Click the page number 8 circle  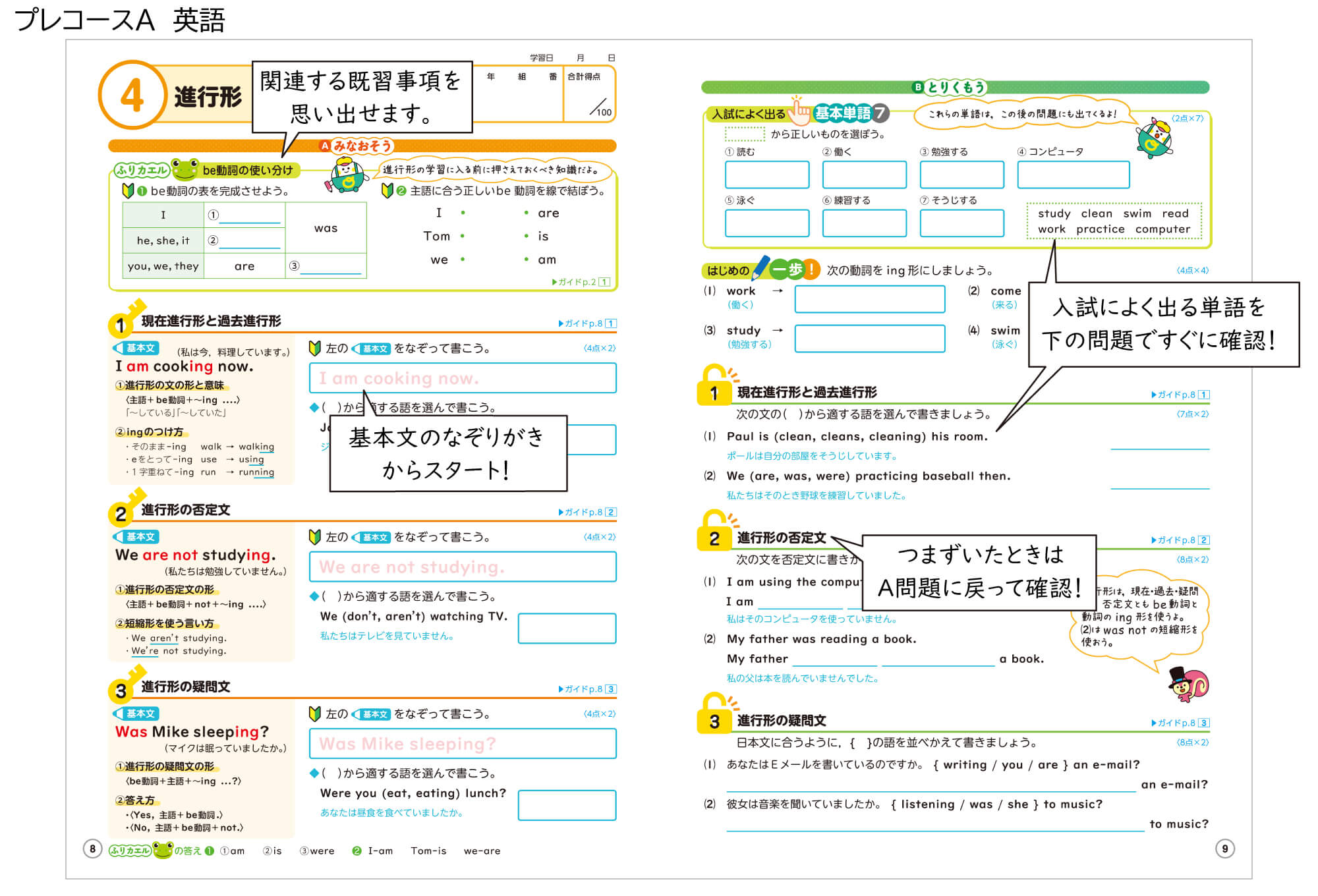[92, 849]
